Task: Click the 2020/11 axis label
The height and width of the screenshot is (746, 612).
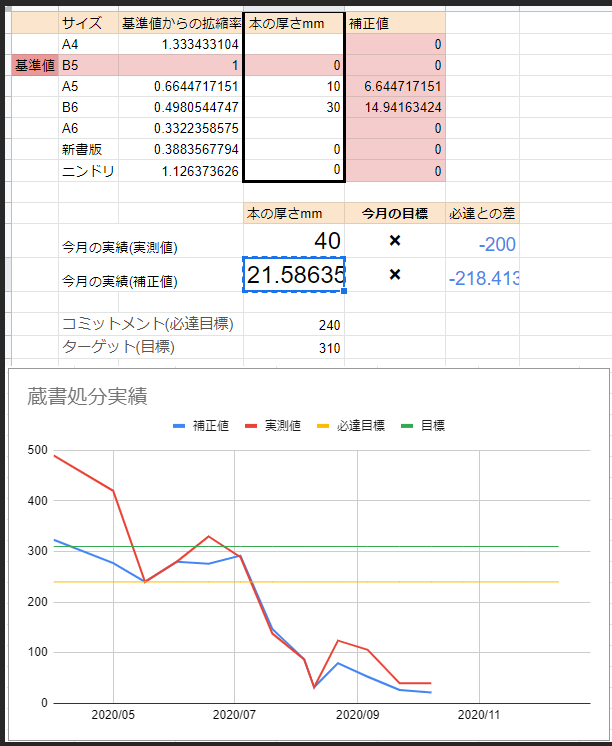Action: [479, 715]
